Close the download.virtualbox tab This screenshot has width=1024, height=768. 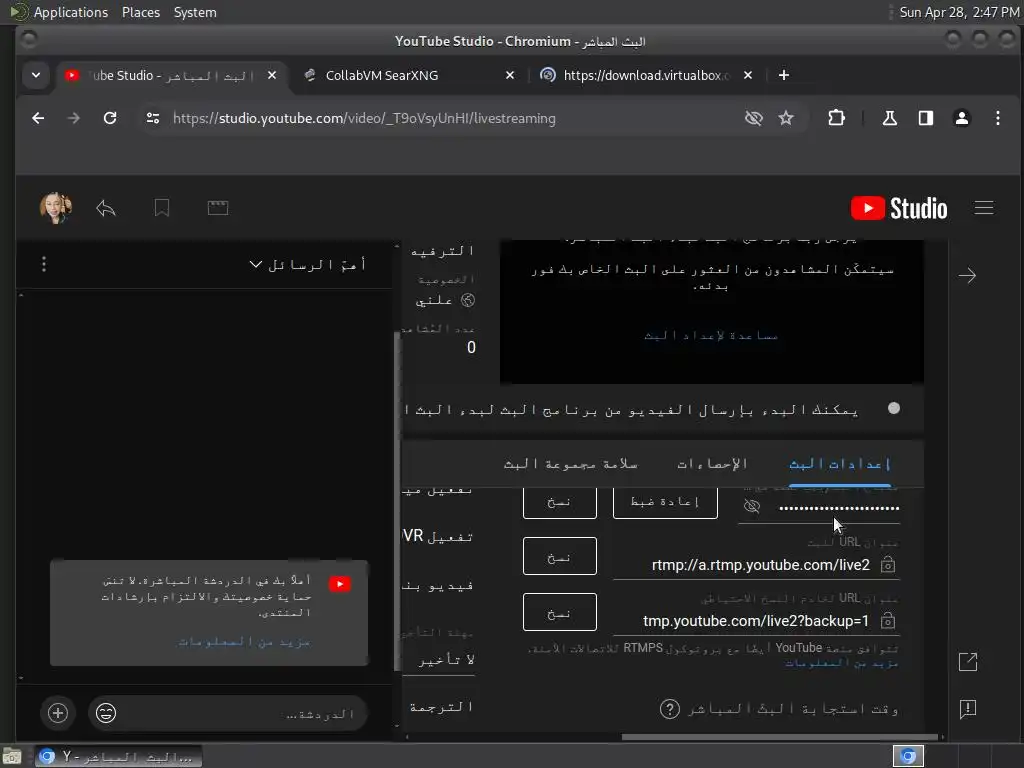[x=748, y=75]
